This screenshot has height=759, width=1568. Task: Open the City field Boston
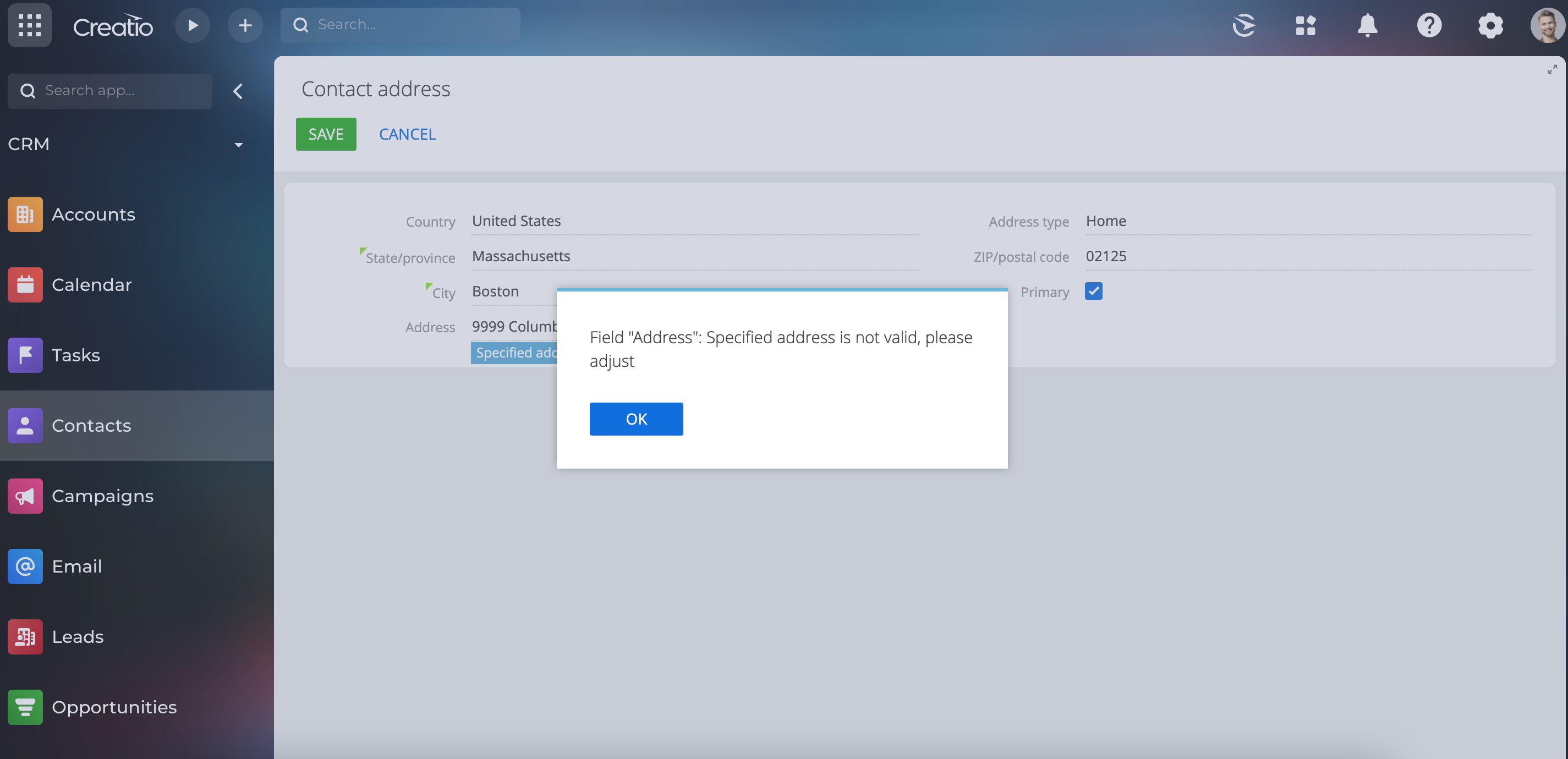click(x=514, y=291)
